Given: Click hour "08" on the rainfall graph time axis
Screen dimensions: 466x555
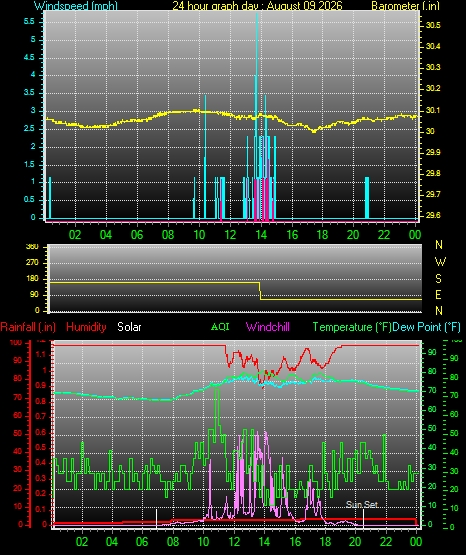Looking at the screenshot, I should (x=173, y=542).
